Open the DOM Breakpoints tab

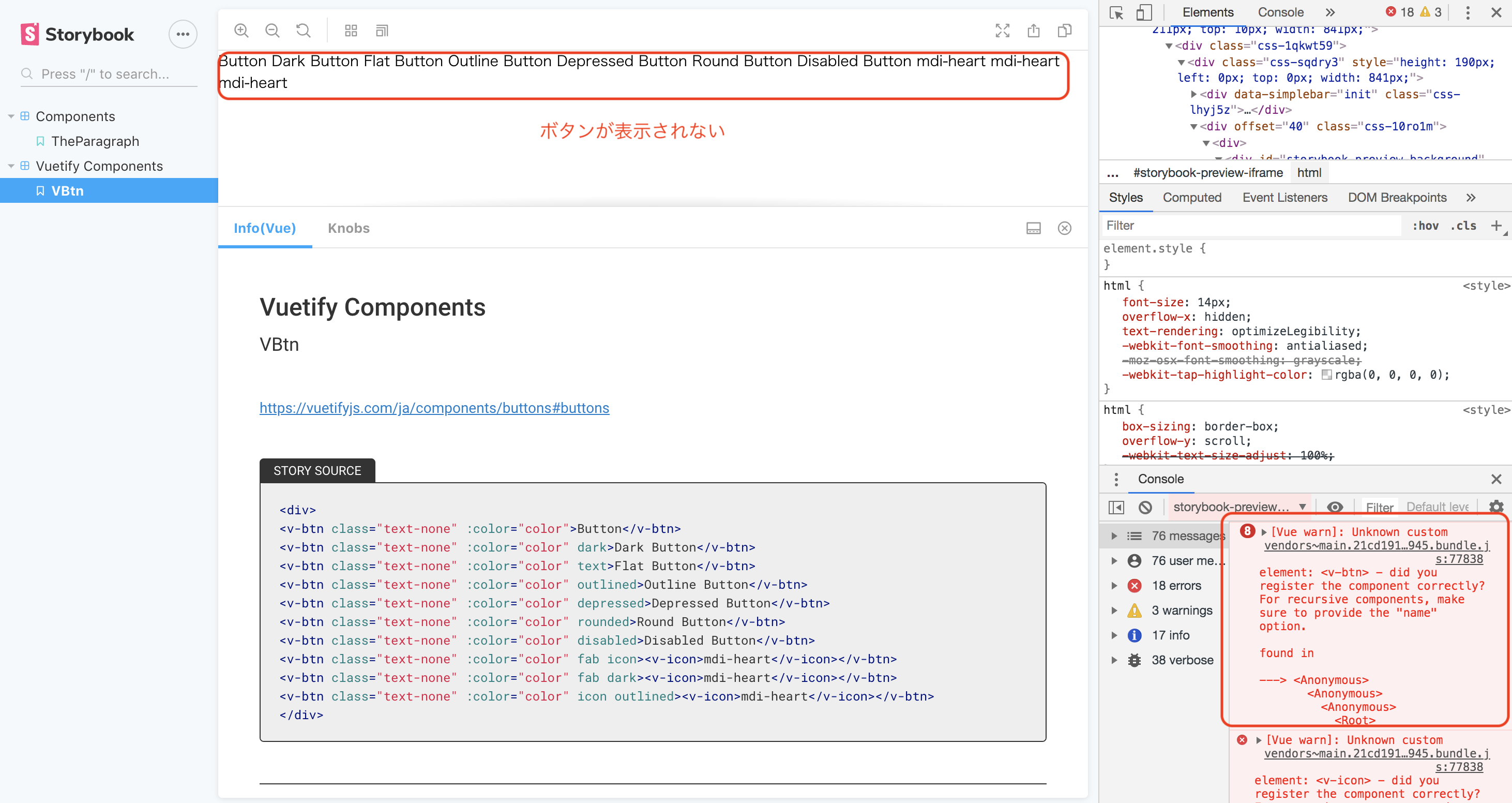pyautogui.click(x=1397, y=198)
